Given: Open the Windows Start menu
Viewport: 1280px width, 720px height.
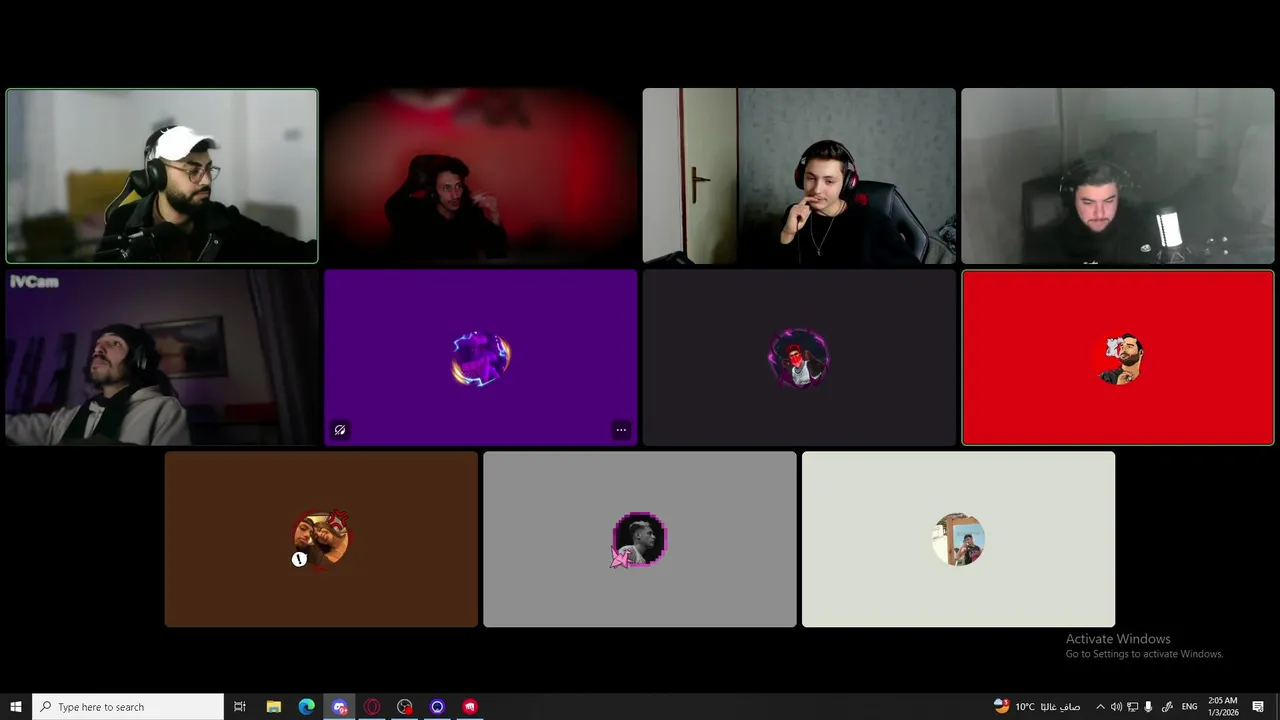Looking at the screenshot, I should tap(16, 707).
